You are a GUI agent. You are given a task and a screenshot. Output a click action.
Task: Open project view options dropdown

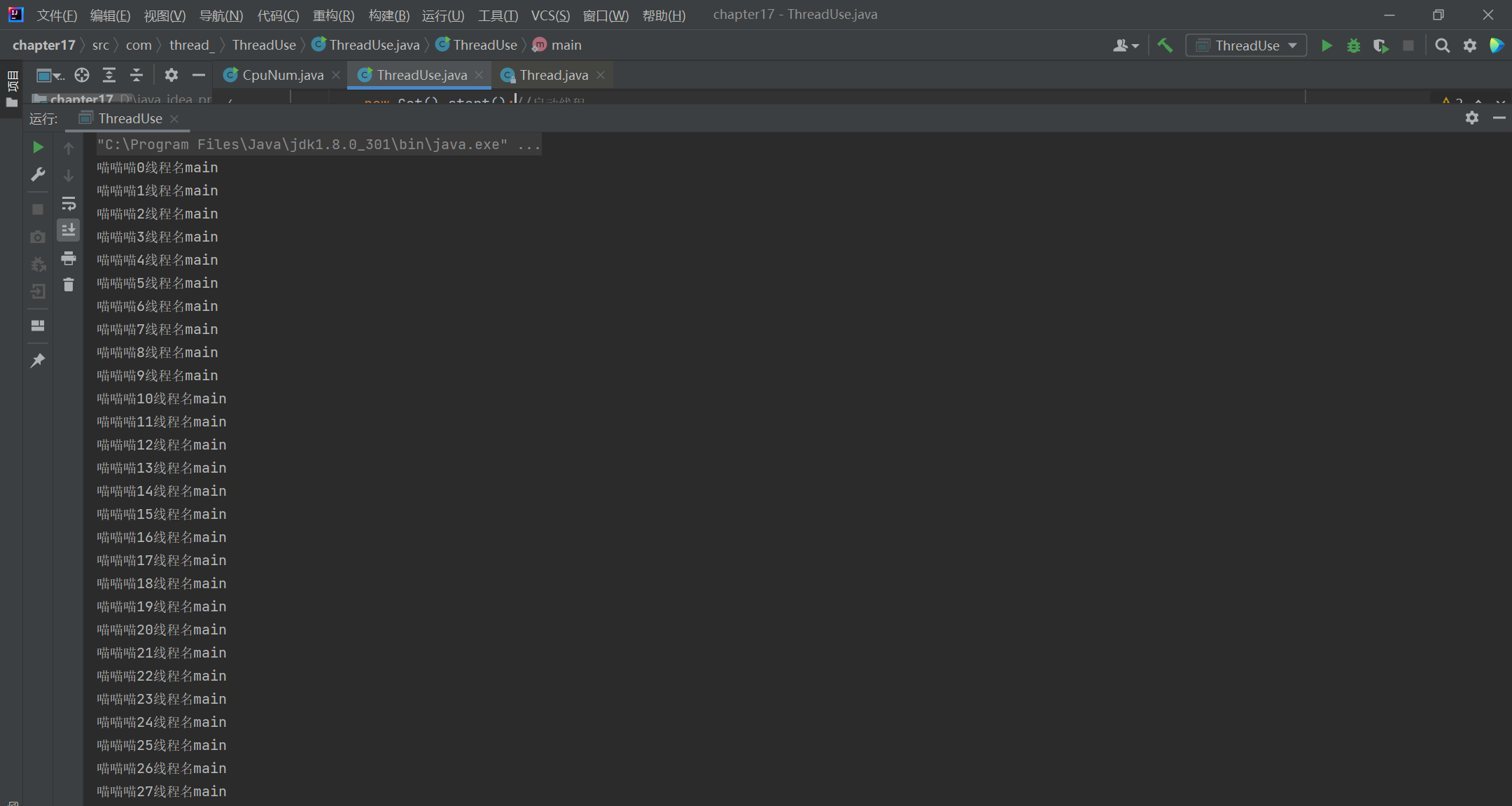point(50,75)
